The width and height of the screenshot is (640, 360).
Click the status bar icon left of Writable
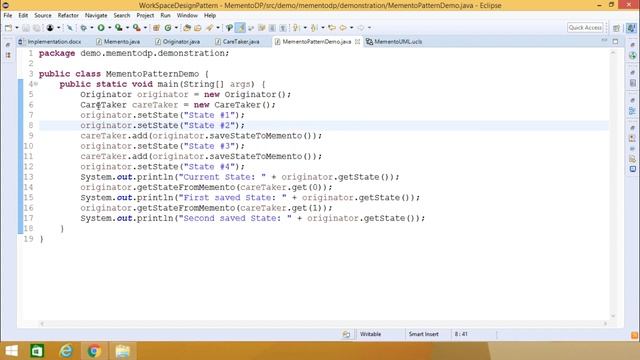click(x=346, y=334)
